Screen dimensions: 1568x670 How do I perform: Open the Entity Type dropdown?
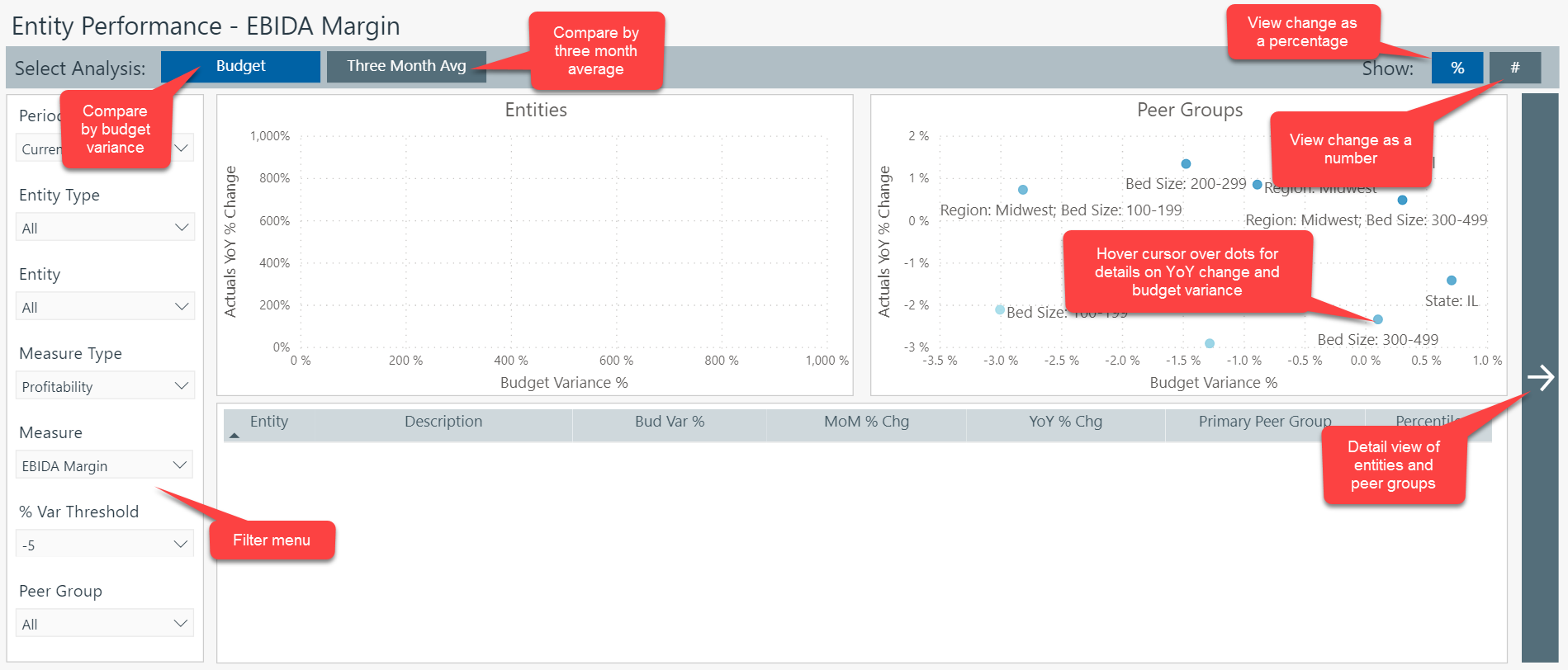[105, 228]
